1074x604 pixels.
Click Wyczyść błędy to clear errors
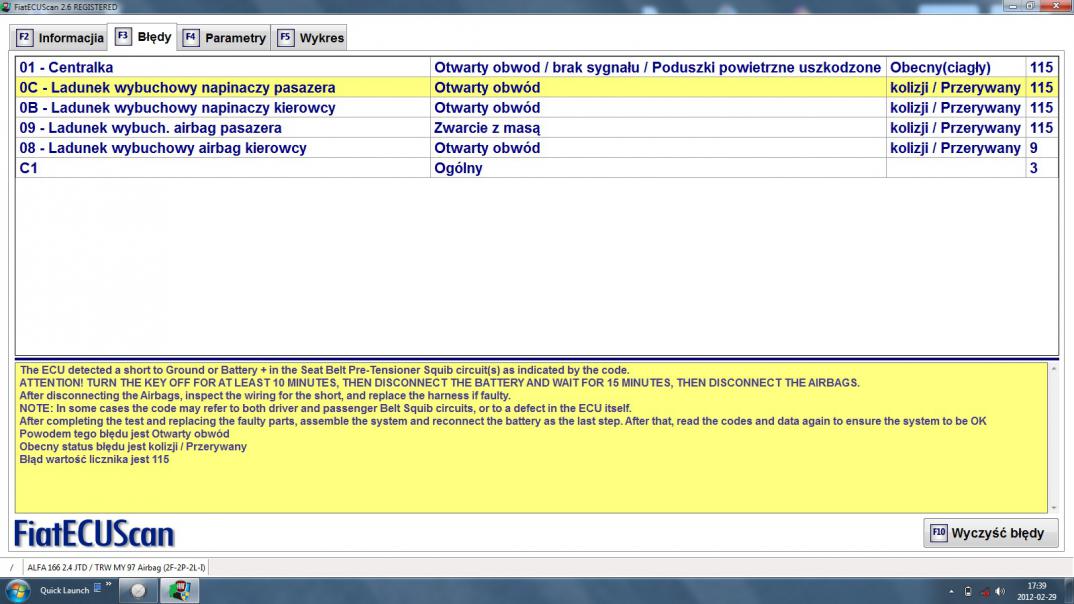coord(990,533)
